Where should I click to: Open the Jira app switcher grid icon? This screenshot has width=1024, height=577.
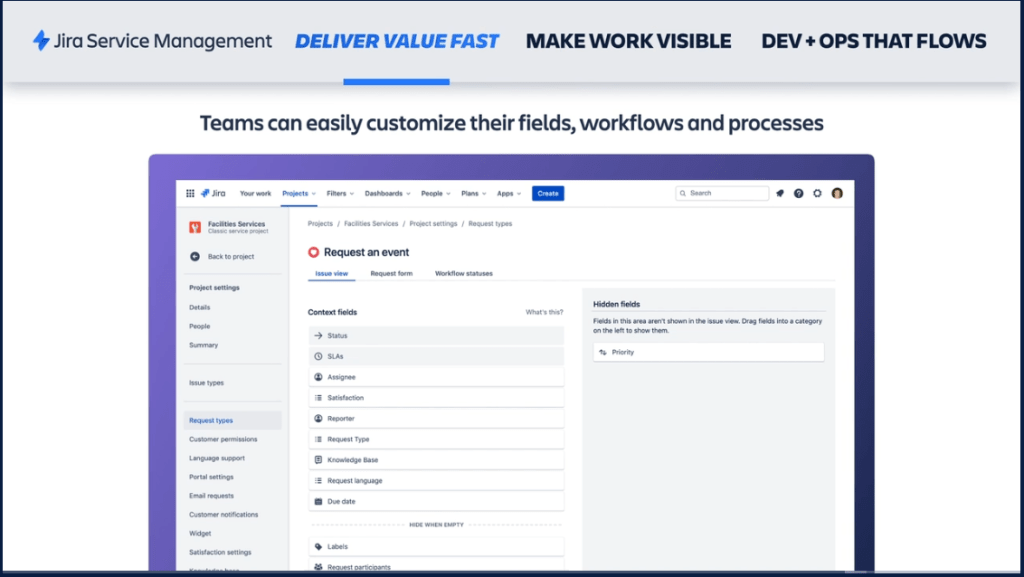coord(190,193)
